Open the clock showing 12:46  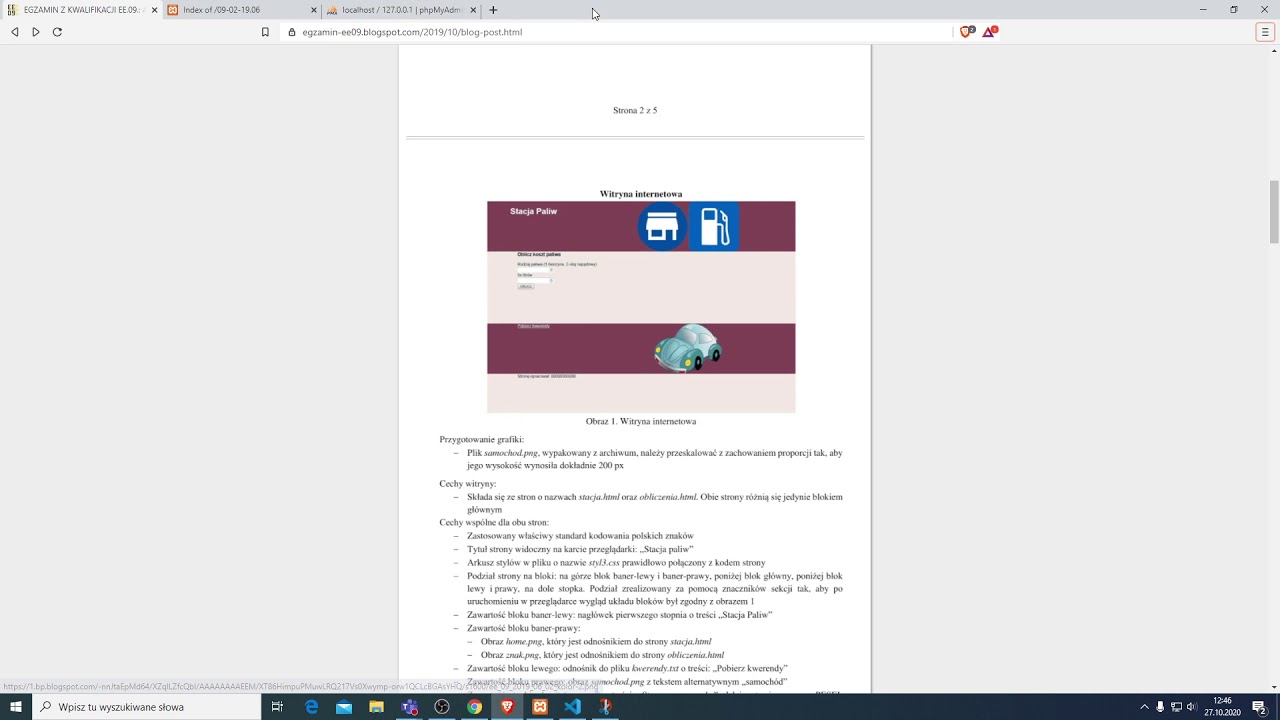1222,707
